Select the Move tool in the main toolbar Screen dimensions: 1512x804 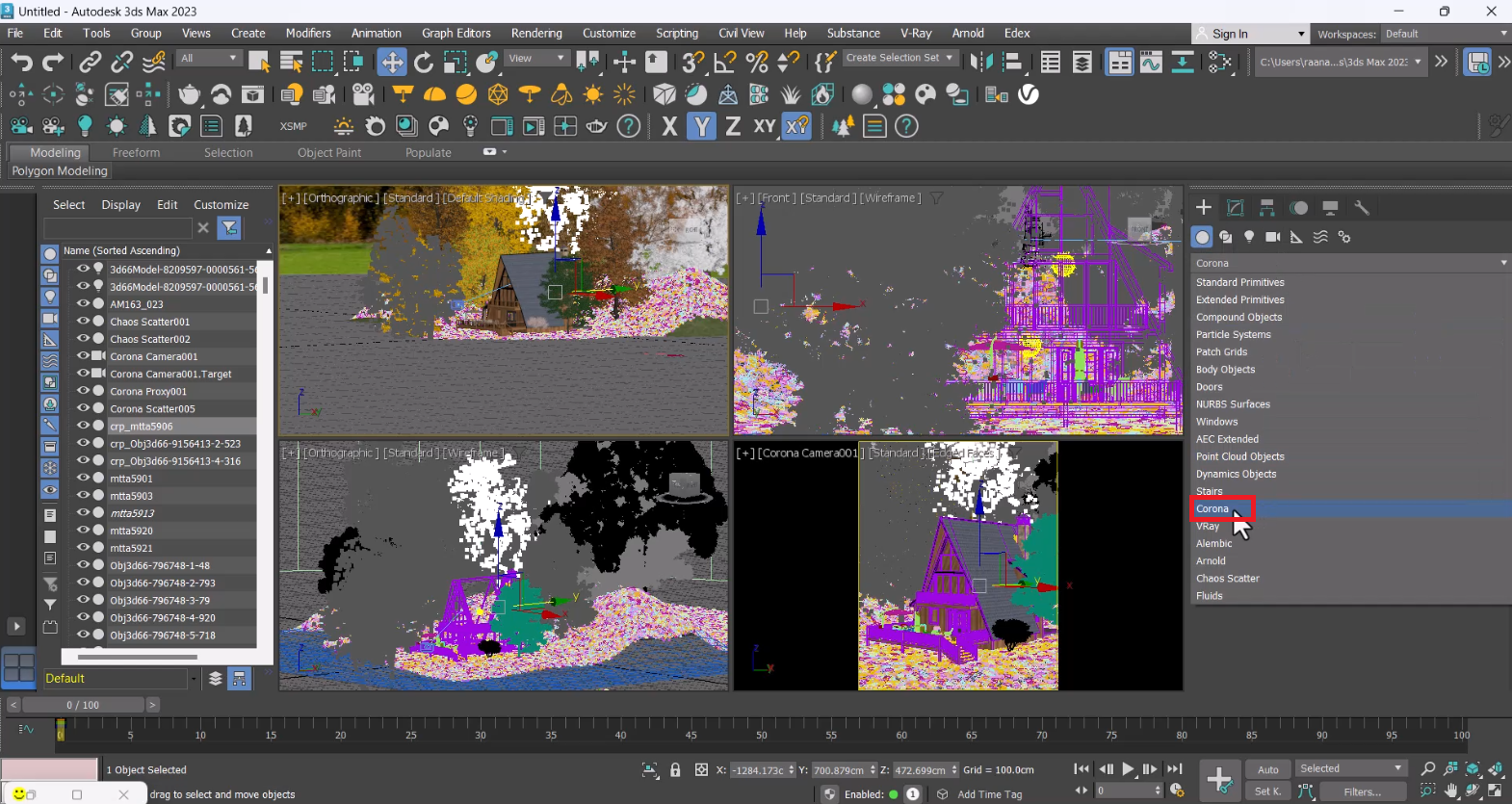[x=392, y=63]
